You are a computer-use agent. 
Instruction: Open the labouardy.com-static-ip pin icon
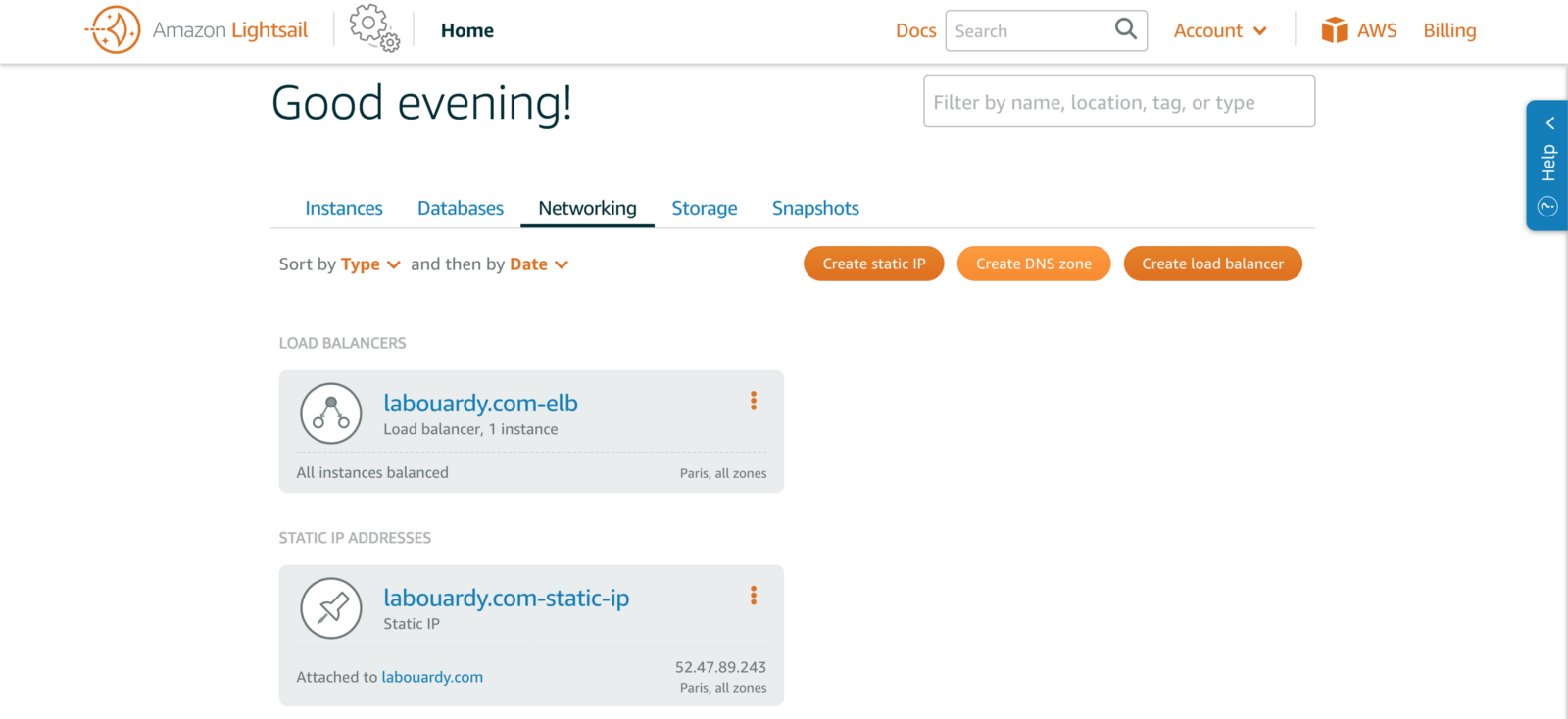[x=331, y=608]
